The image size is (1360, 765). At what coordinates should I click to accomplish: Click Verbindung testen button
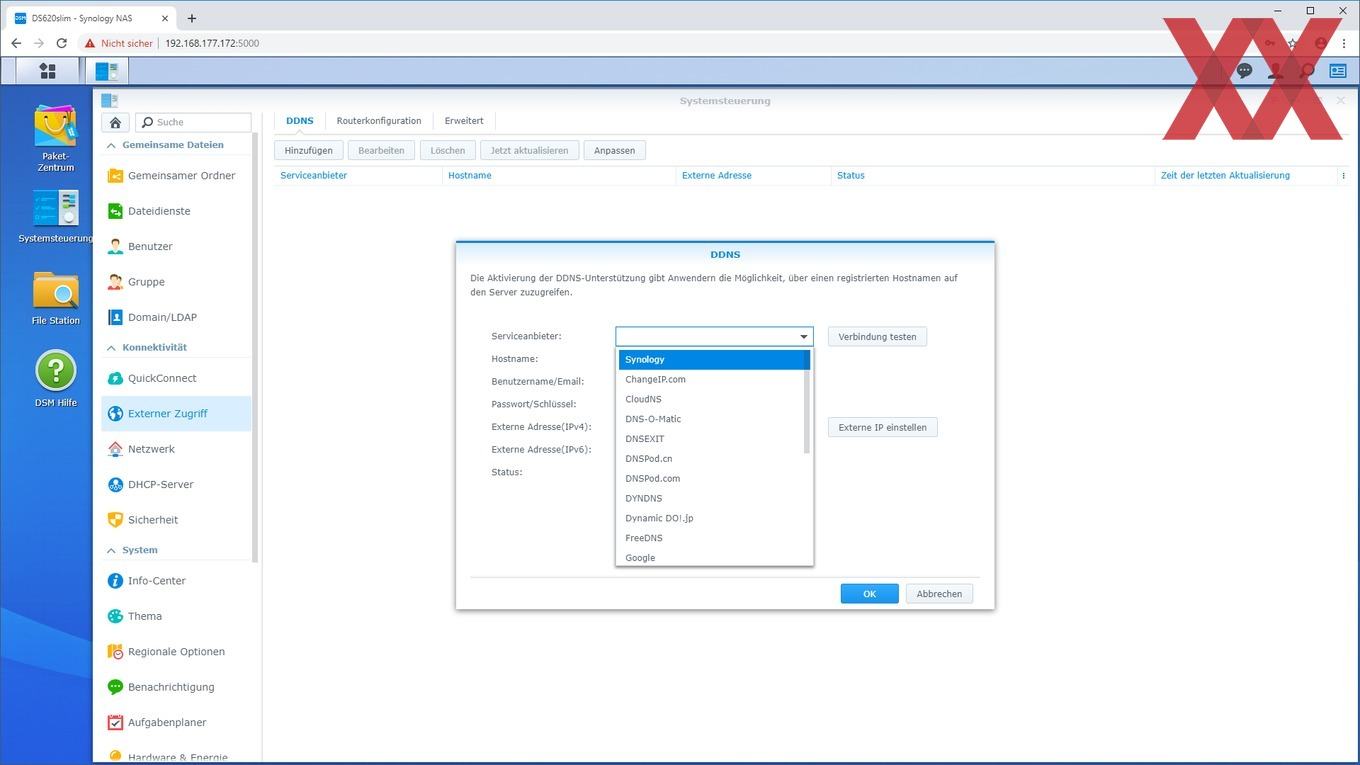point(878,337)
